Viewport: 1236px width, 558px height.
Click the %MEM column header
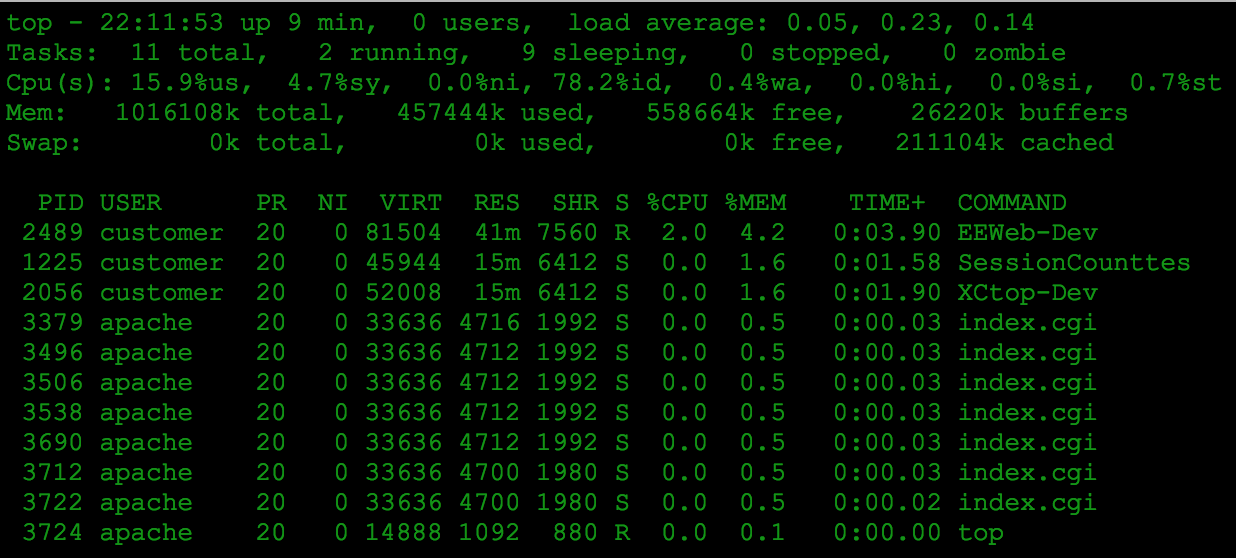(755, 202)
